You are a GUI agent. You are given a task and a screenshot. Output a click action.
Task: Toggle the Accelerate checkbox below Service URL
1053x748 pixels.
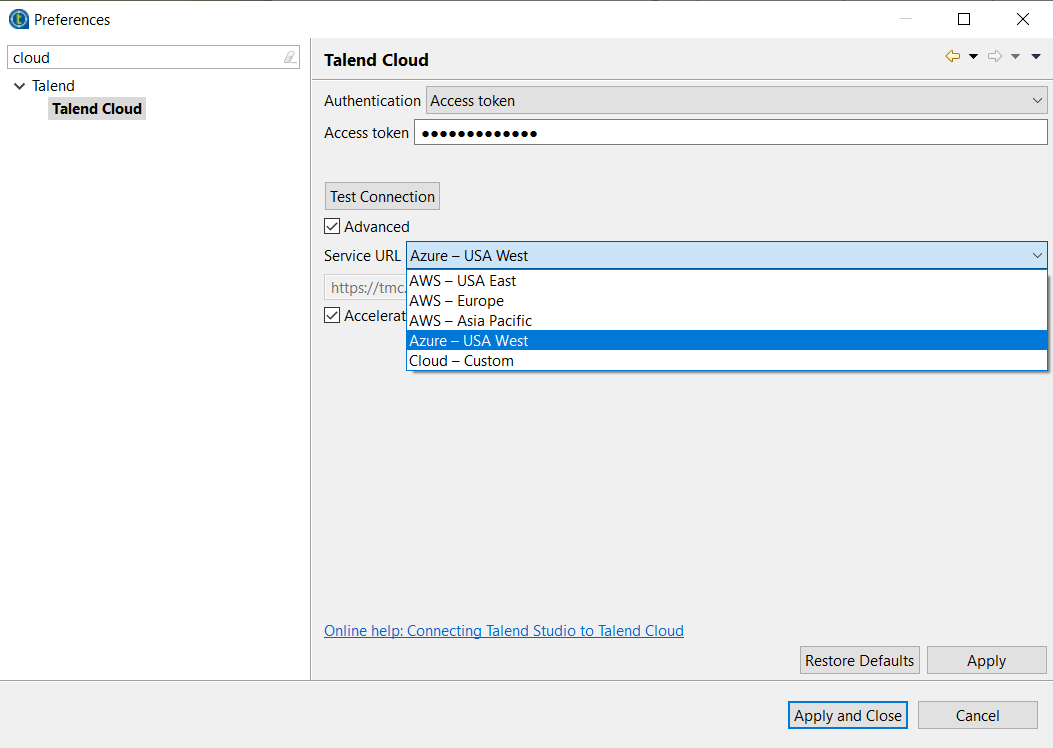coord(332,316)
